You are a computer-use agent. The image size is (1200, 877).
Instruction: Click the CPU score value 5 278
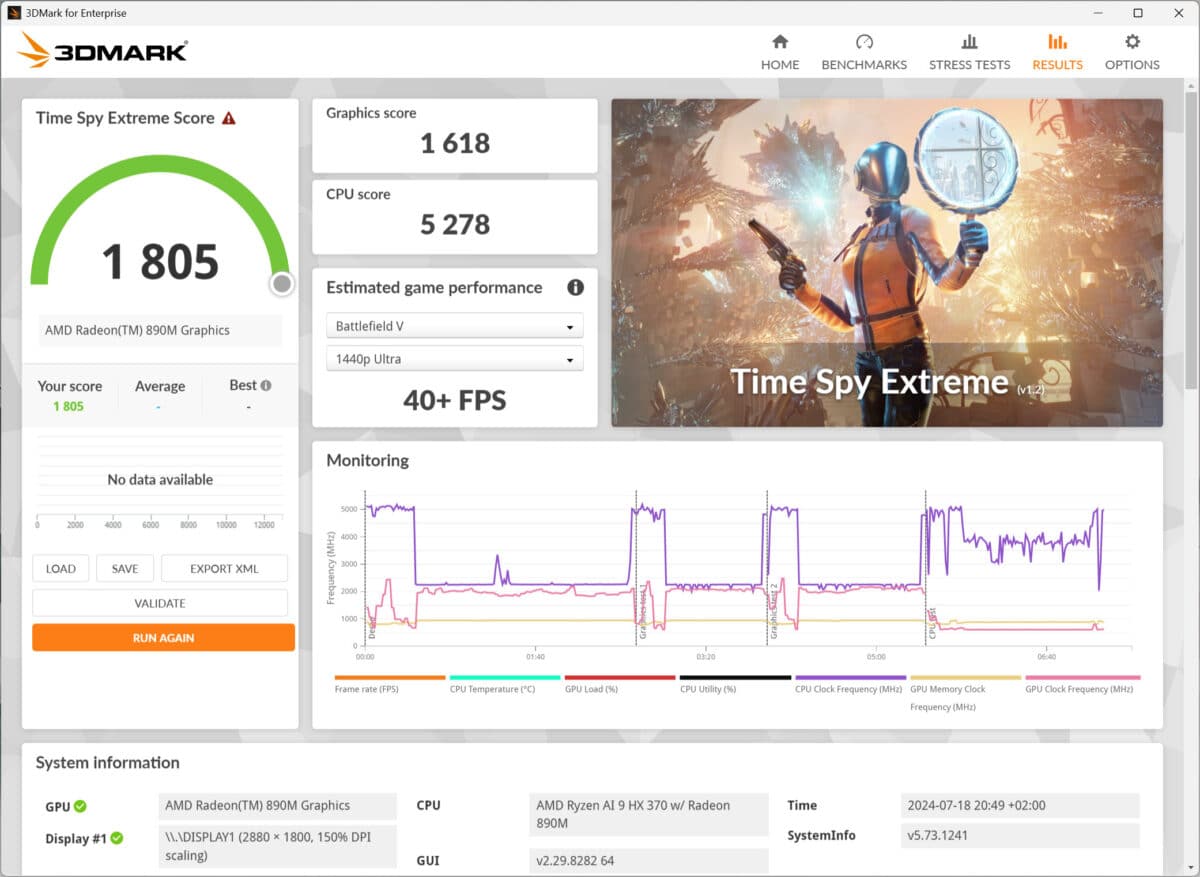pyautogui.click(x=455, y=224)
